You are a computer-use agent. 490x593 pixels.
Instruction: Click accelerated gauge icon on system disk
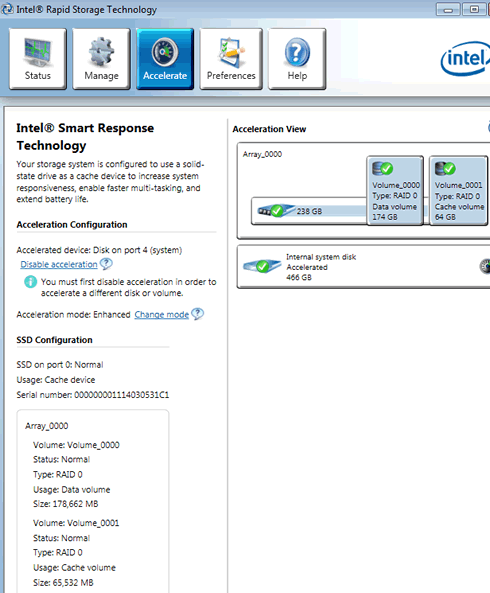(485, 266)
